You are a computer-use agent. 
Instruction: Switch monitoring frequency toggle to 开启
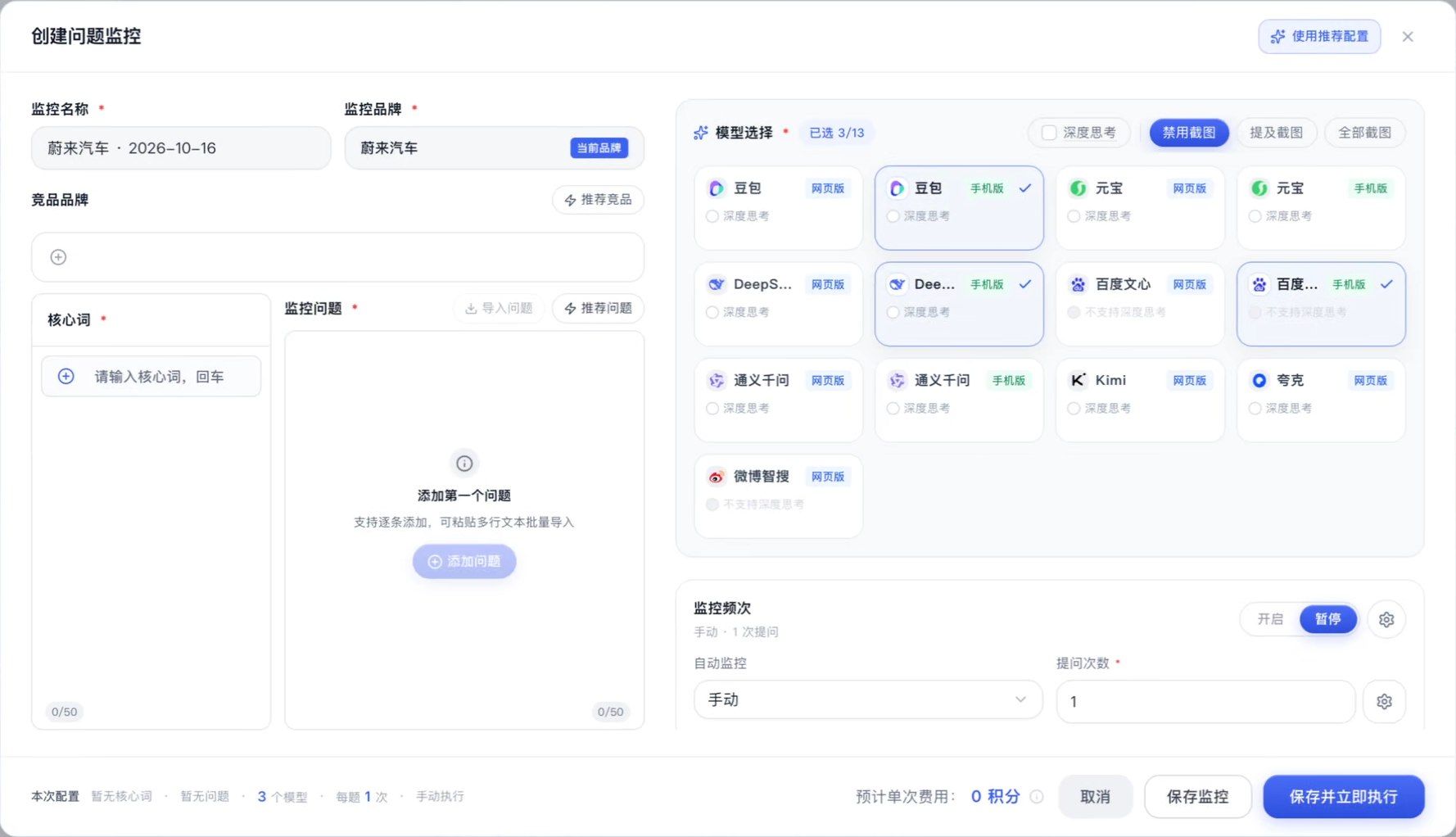click(x=1270, y=619)
